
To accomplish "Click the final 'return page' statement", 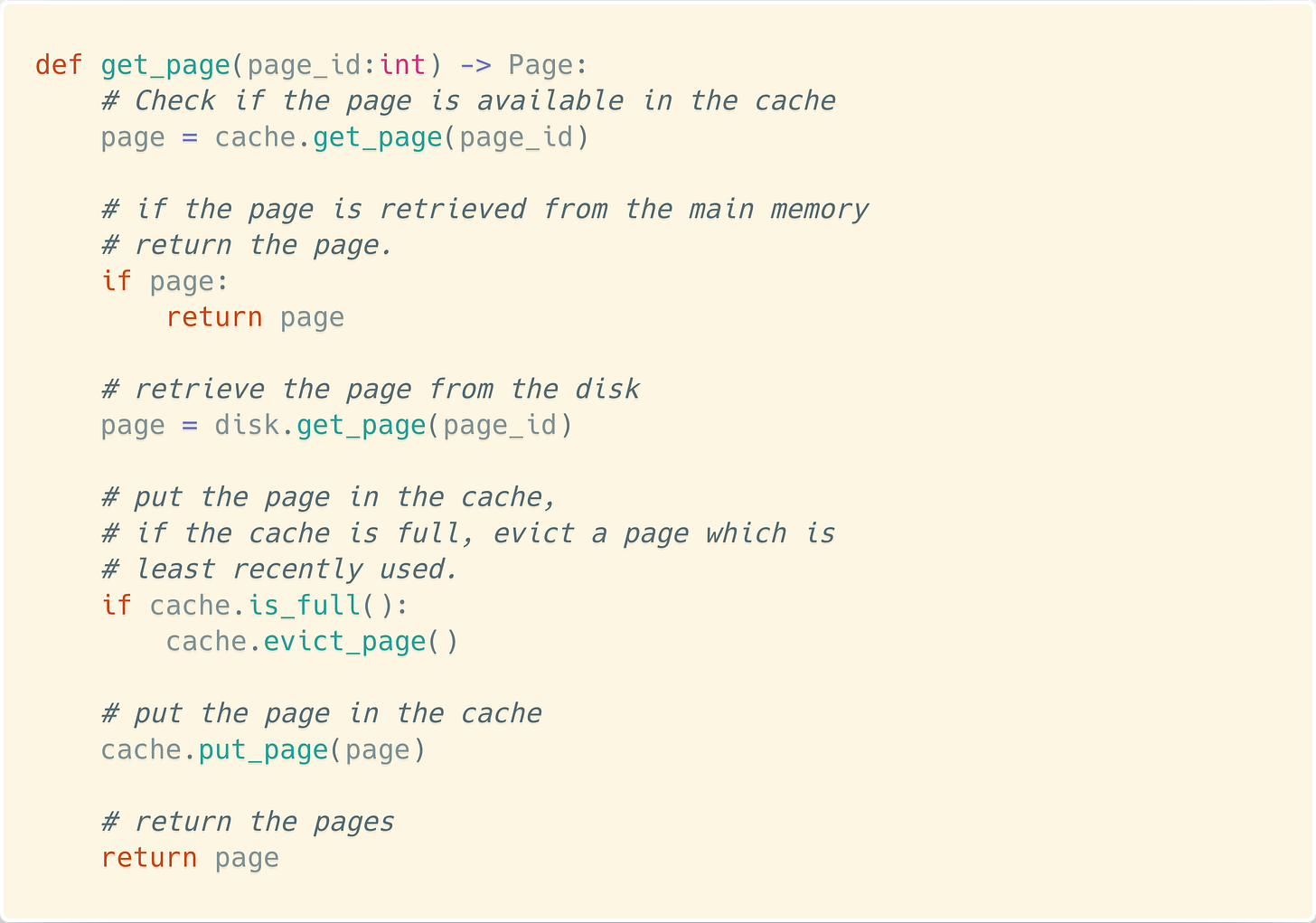I will 190,859.
